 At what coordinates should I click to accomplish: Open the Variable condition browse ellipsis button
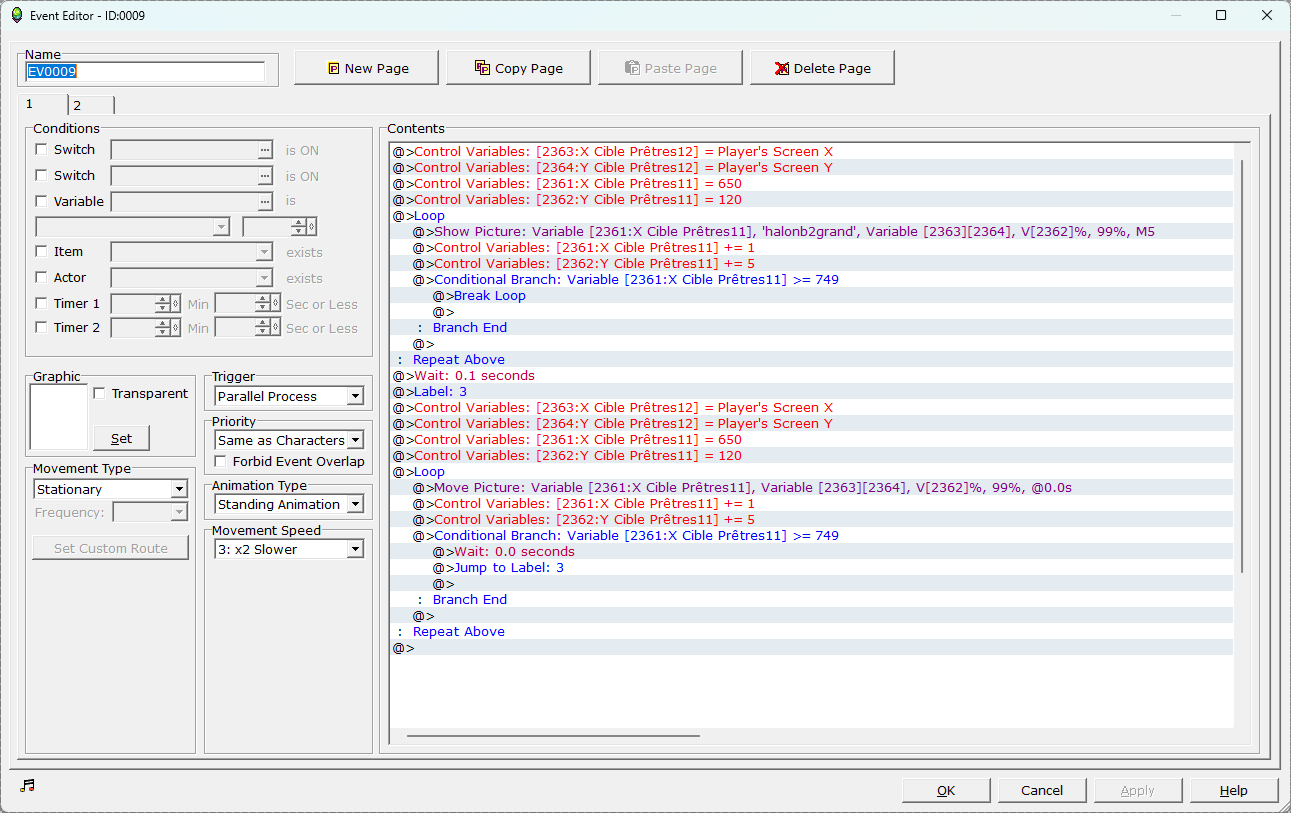click(264, 202)
